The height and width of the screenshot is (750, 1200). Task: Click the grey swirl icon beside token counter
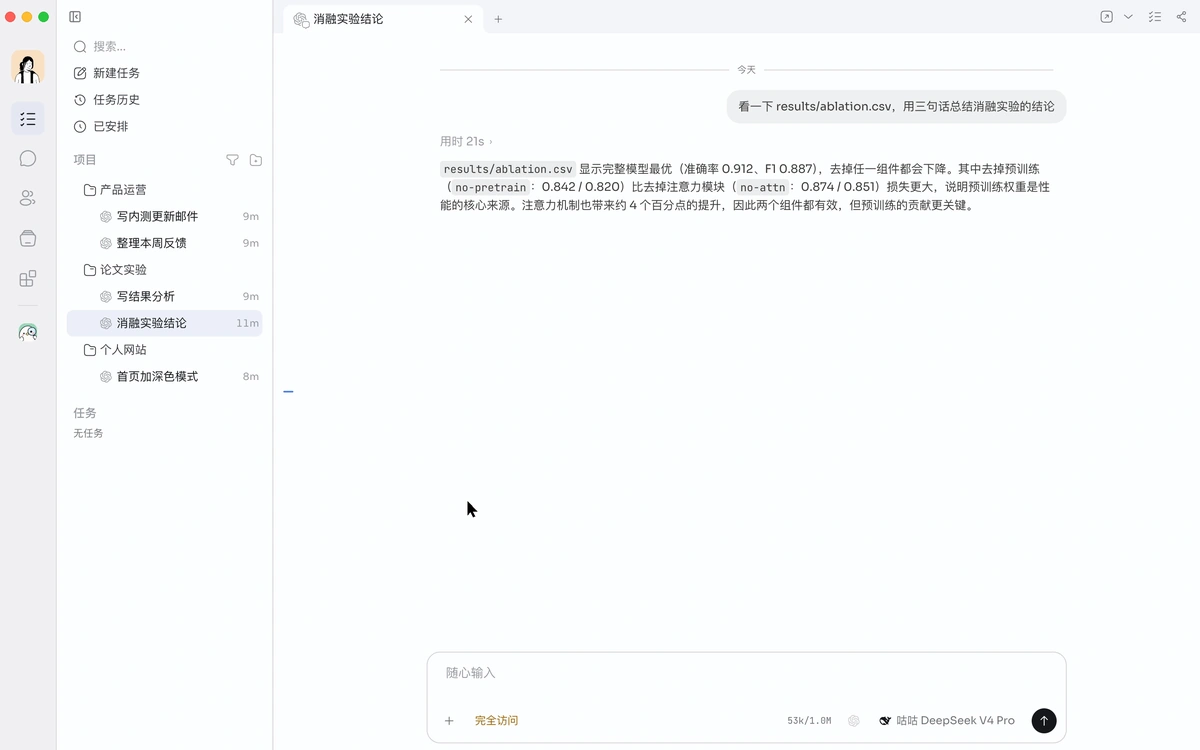point(853,720)
